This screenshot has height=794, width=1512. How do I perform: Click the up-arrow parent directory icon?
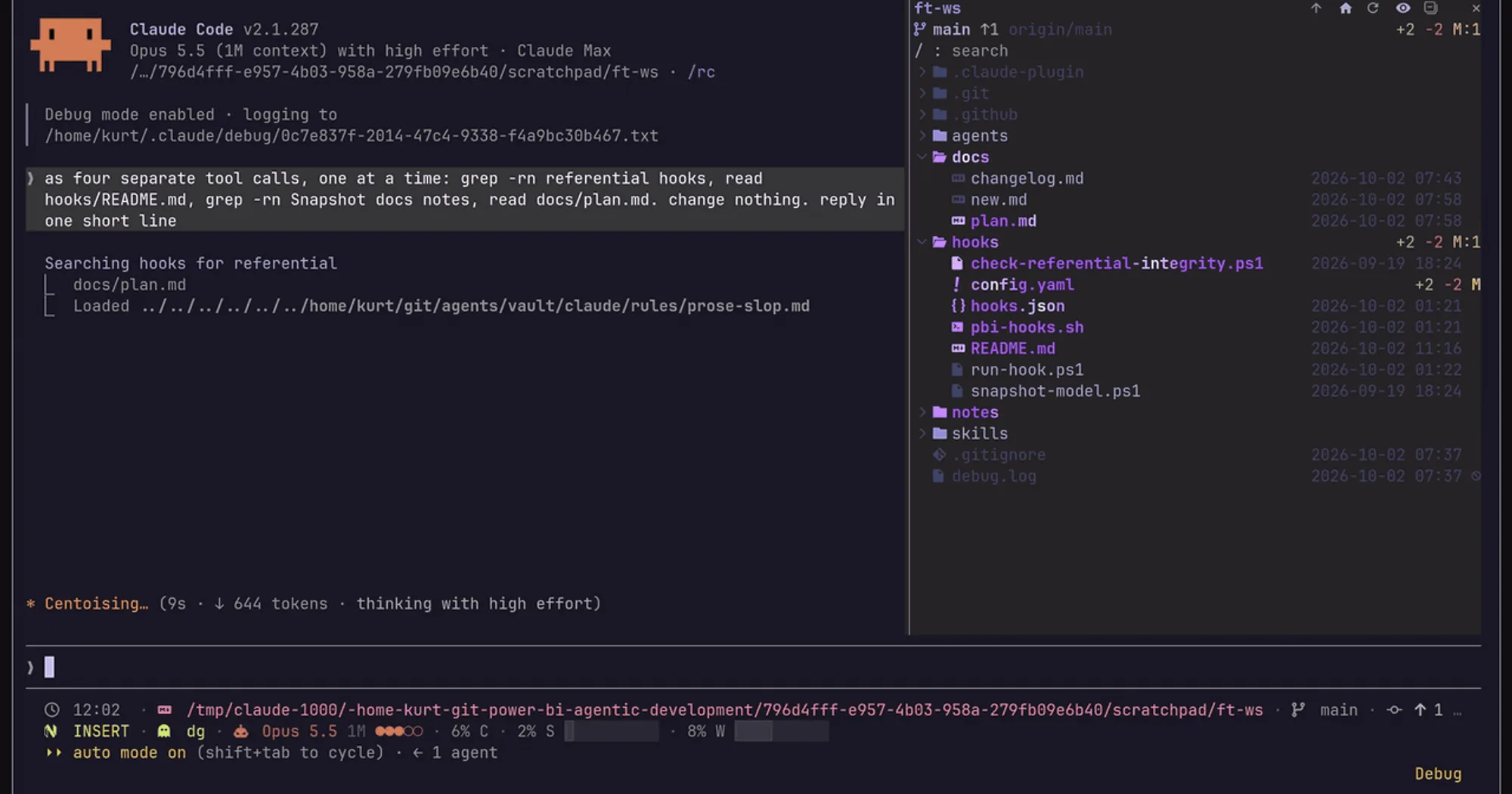point(1315,8)
